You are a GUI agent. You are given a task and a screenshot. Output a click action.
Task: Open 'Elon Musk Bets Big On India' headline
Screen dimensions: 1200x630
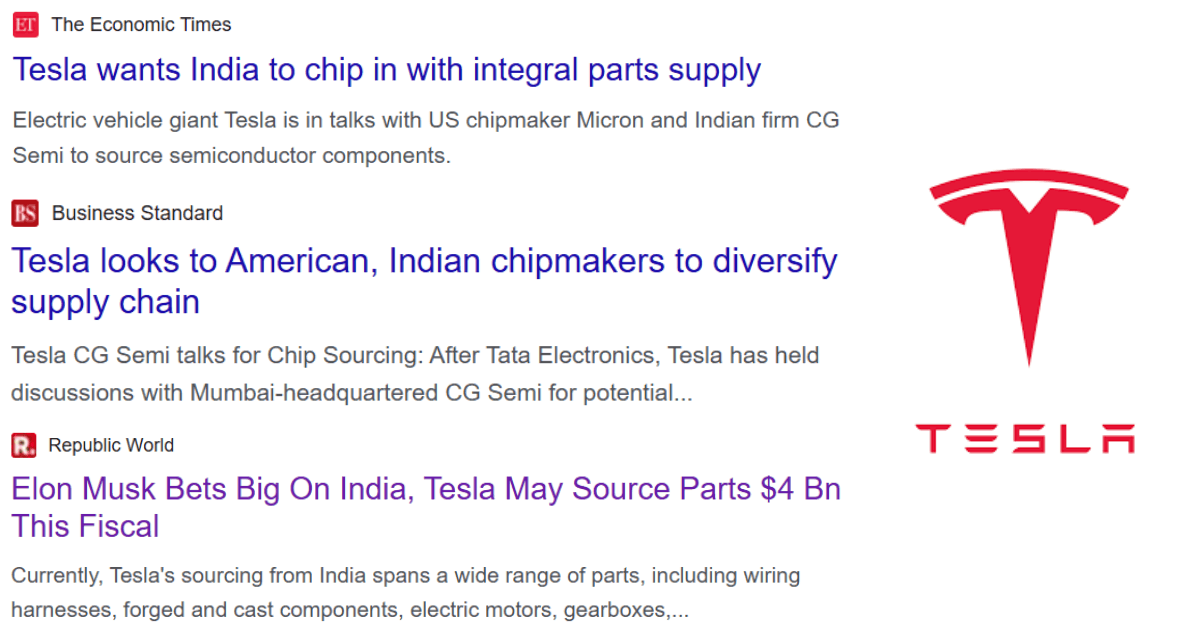426,507
